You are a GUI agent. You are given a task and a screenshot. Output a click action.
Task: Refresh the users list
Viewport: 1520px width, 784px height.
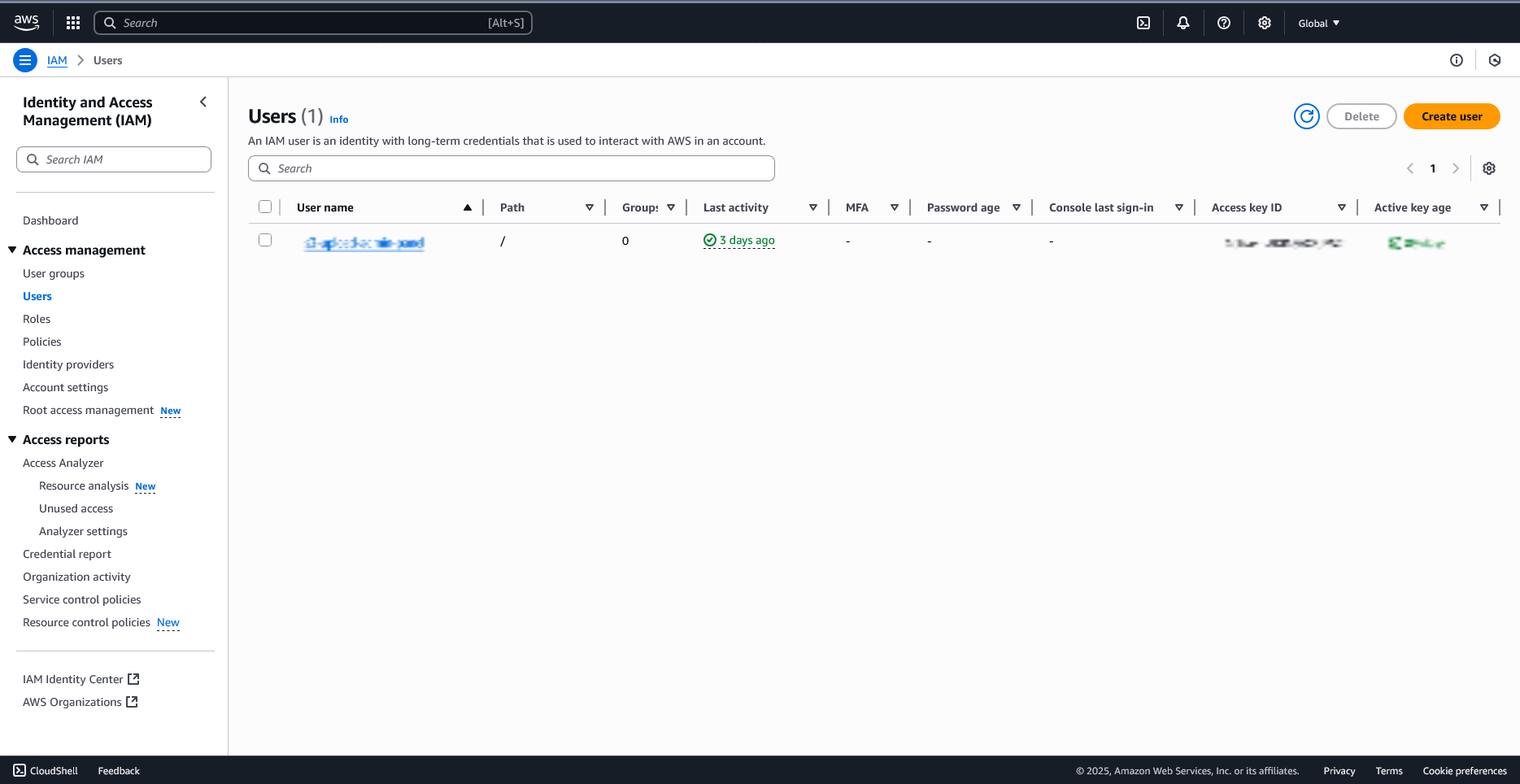pos(1306,116)
